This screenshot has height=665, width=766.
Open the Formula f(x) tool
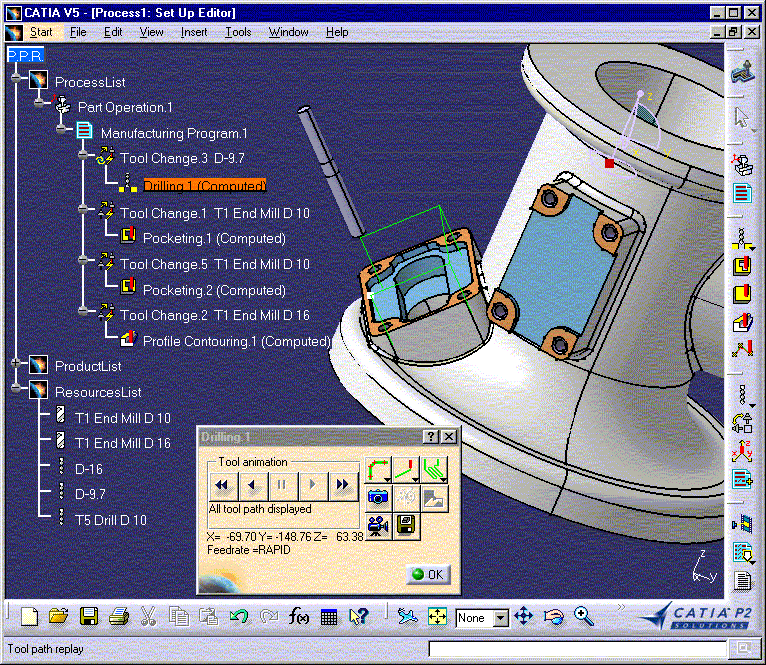(298, 617)
